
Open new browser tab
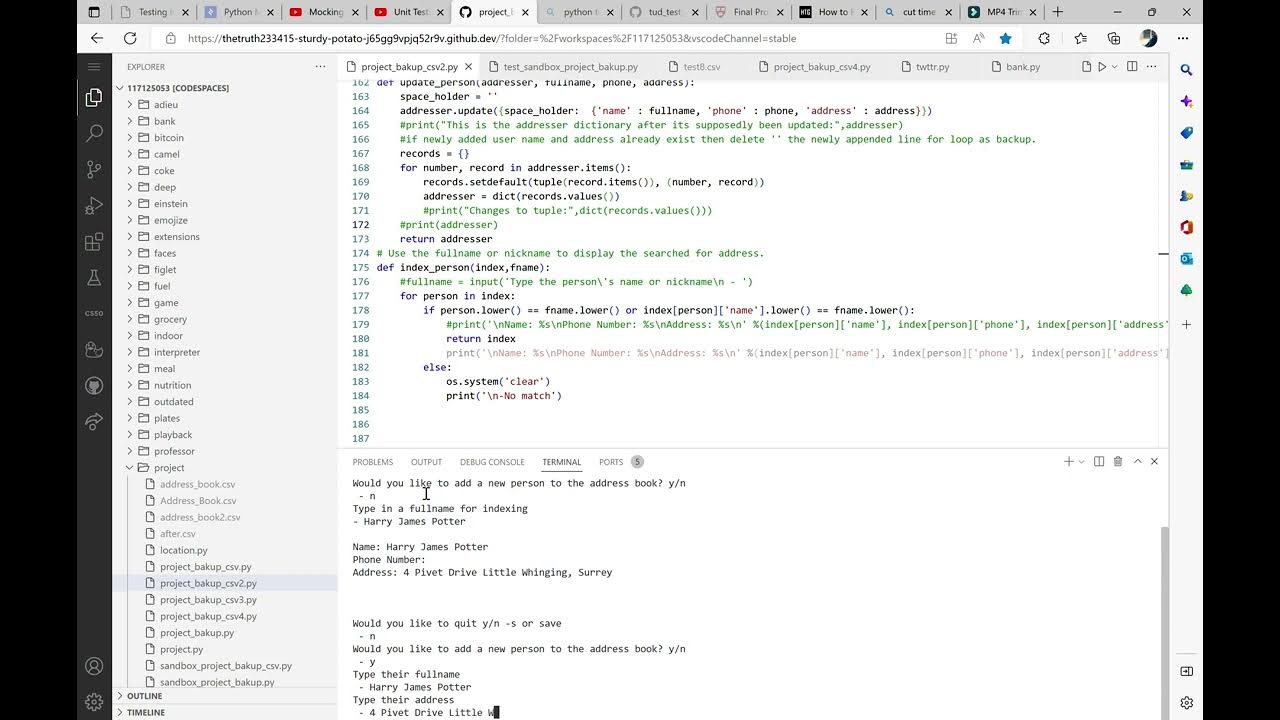point(1058,12)
